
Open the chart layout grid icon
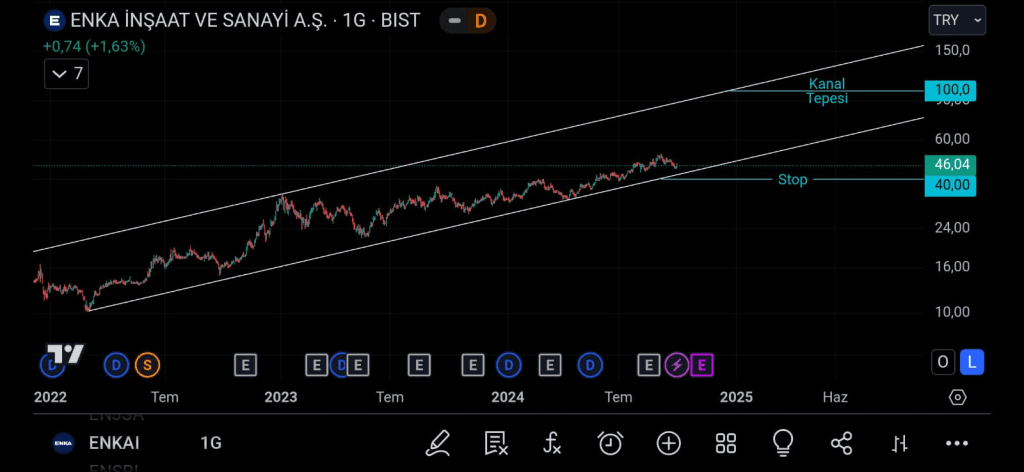tap(726, 443)
